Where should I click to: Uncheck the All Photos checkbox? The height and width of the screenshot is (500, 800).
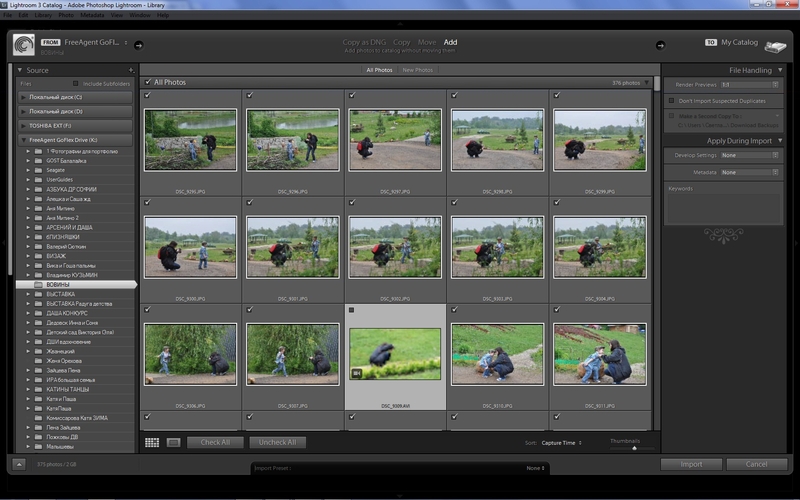pyautogui.click(x=148, y=82)
